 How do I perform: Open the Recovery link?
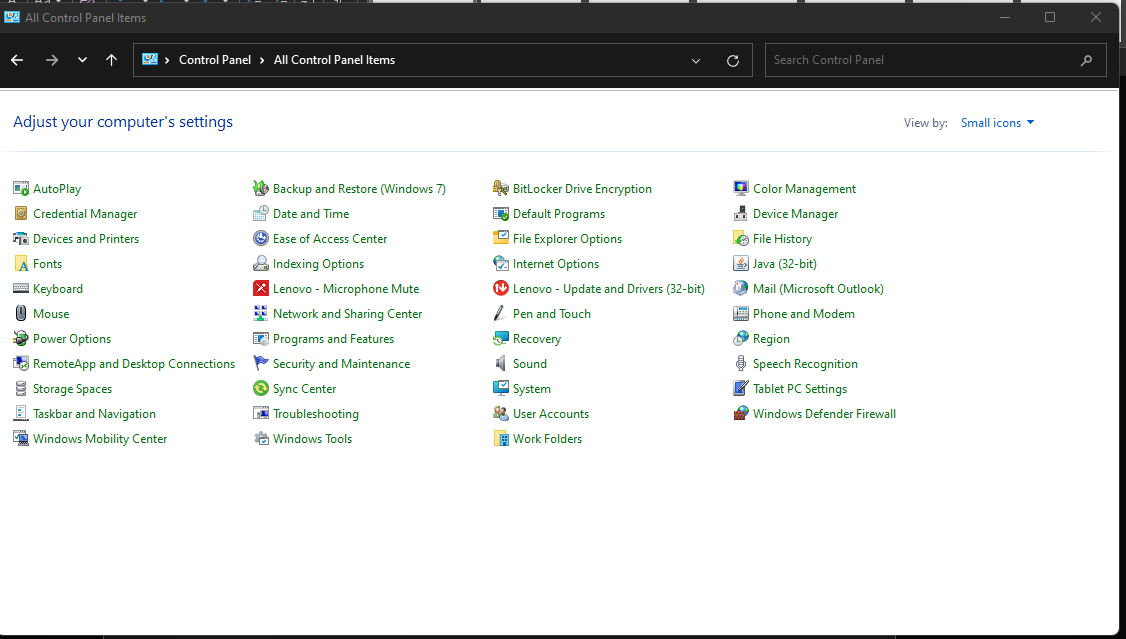click(x=536, y=339)
